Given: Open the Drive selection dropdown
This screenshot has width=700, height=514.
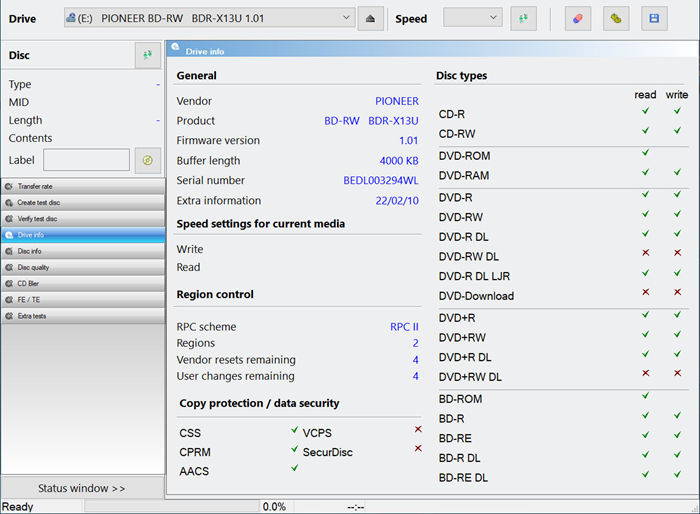Looking at the screenshot, I should click(210, 18).
